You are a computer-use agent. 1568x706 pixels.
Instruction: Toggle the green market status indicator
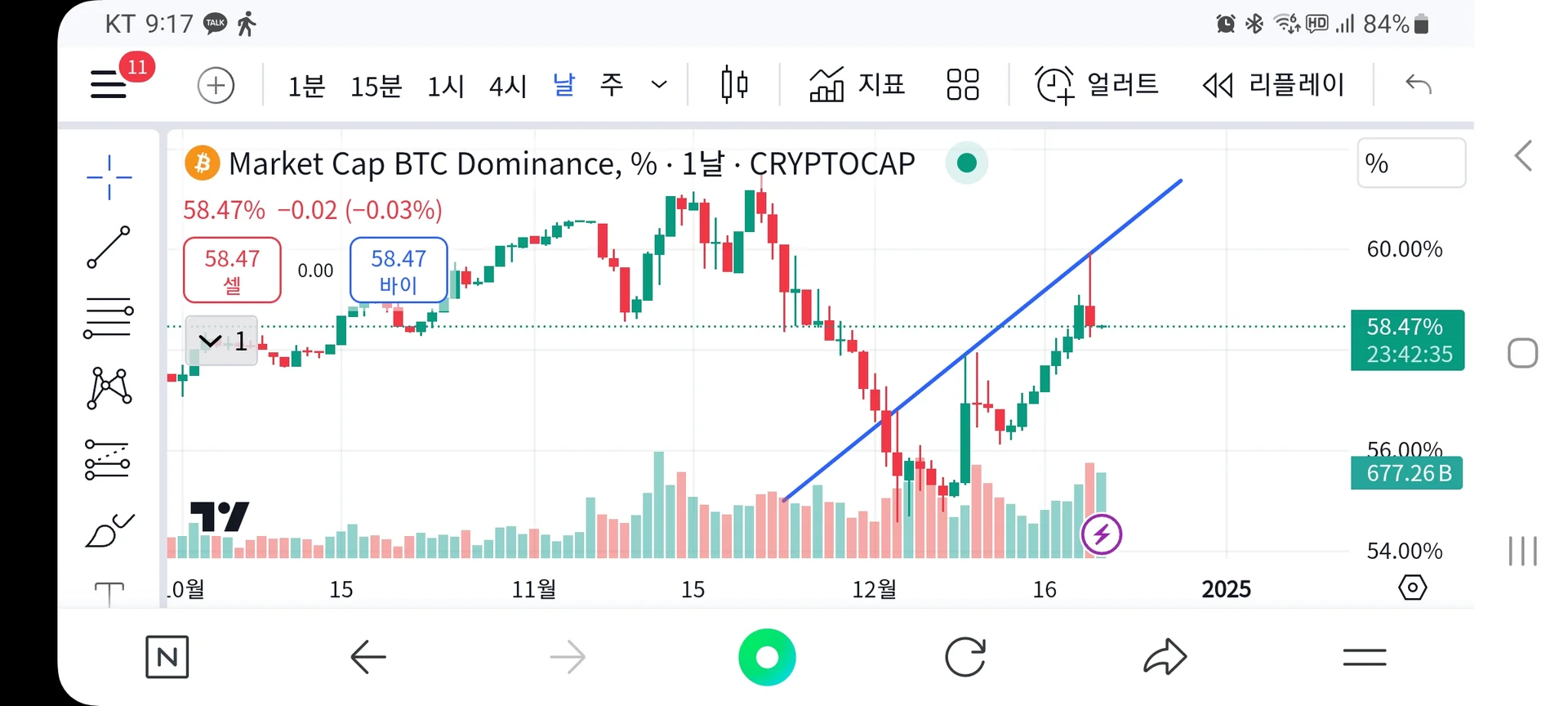click(967, 163)
